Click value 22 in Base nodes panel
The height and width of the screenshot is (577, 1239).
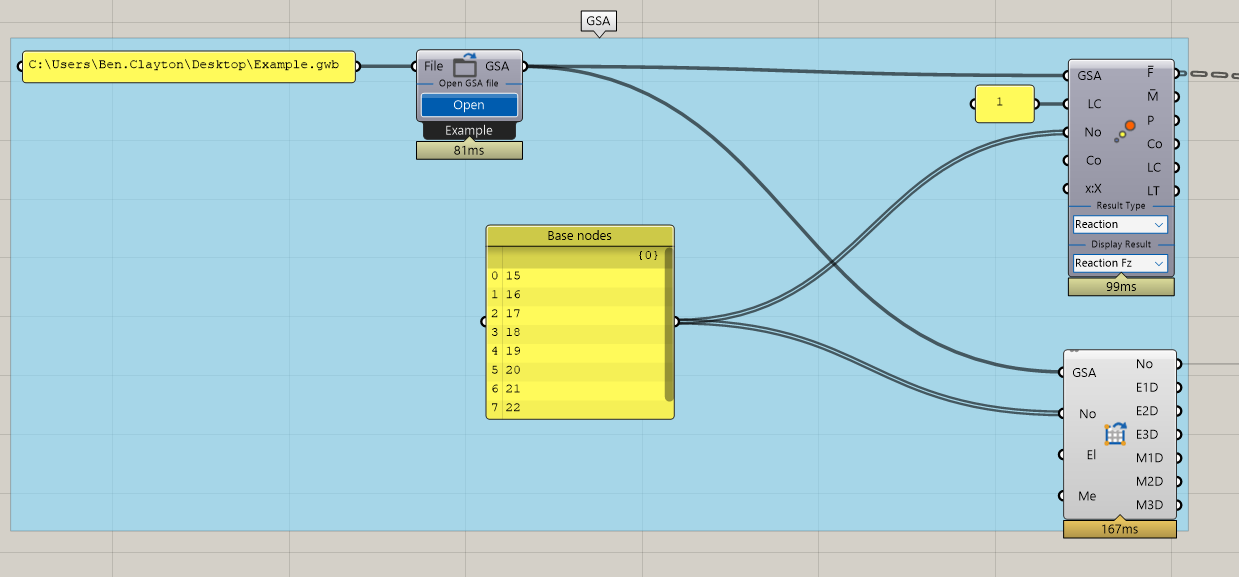(x=513, y=408)
